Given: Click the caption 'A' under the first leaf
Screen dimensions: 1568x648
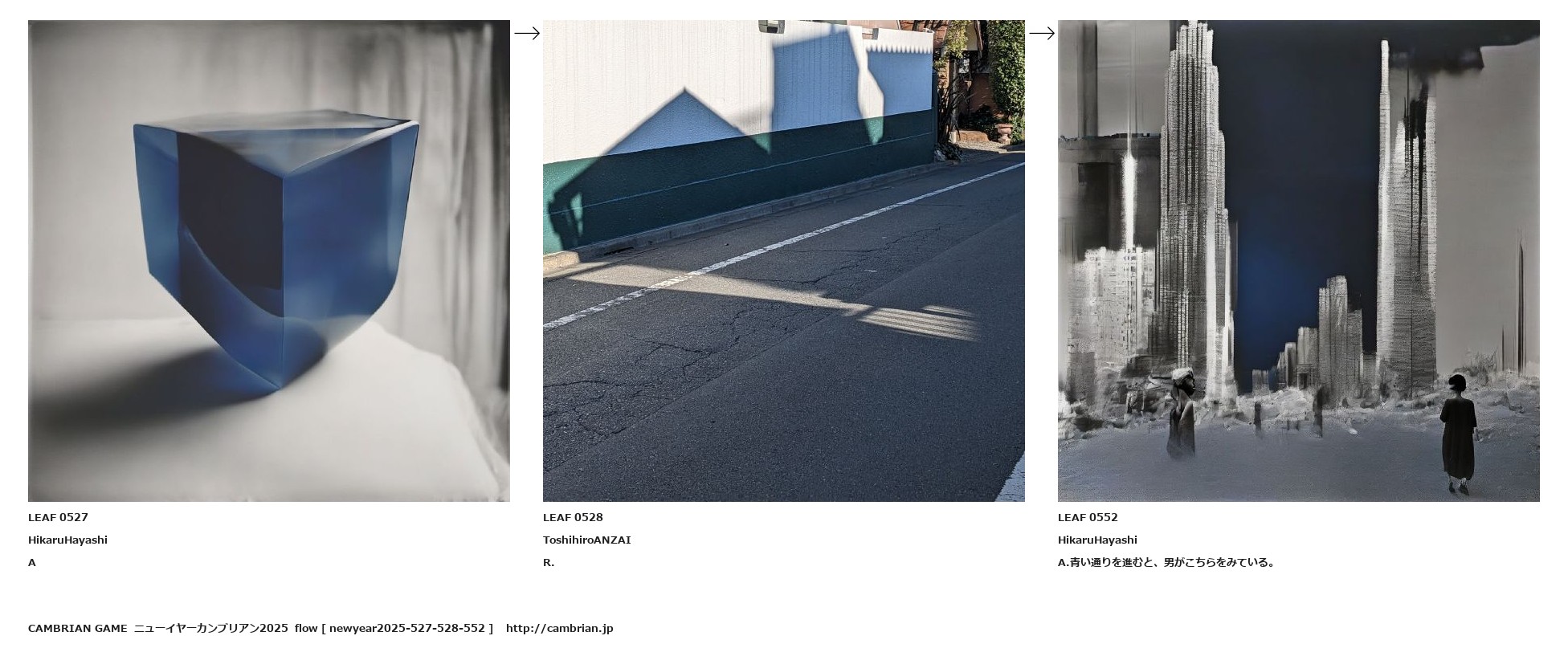Looking at the screenshot, I should tap(32, 562).
